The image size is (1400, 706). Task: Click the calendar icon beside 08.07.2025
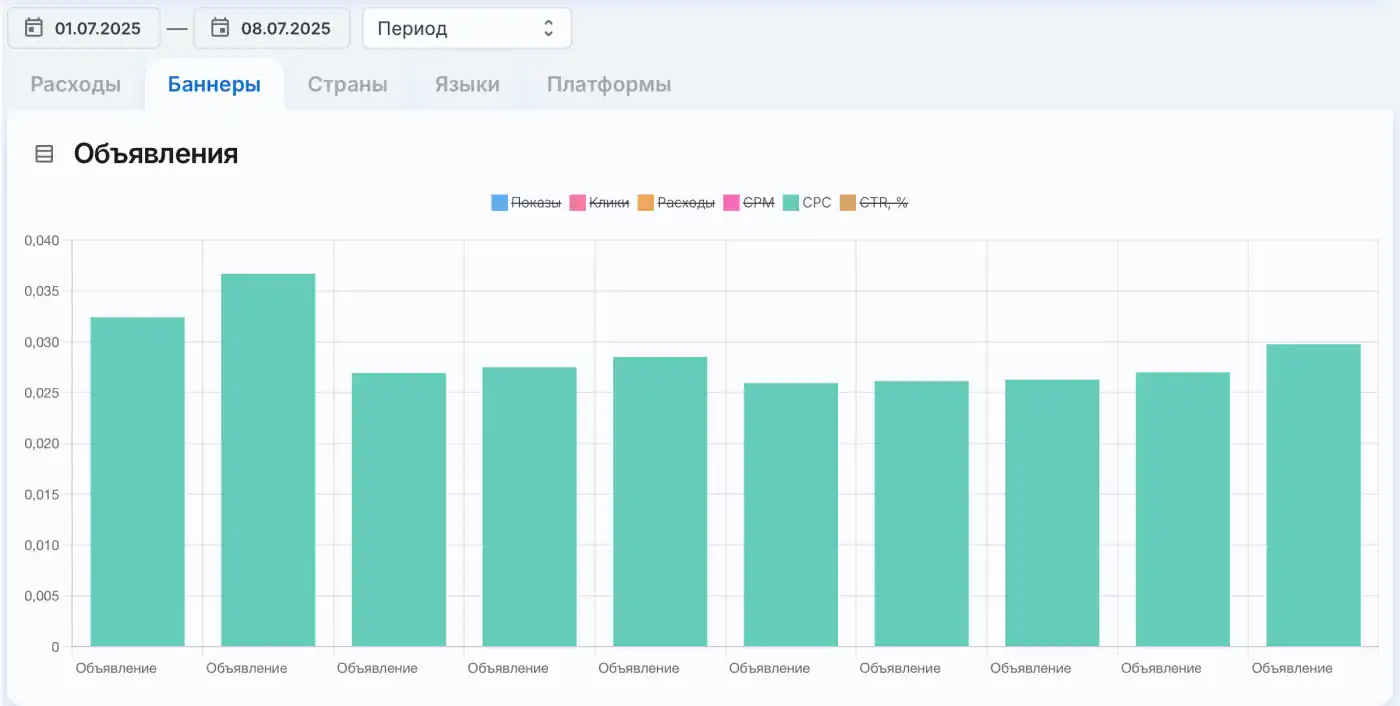click(x=220, y=28)
